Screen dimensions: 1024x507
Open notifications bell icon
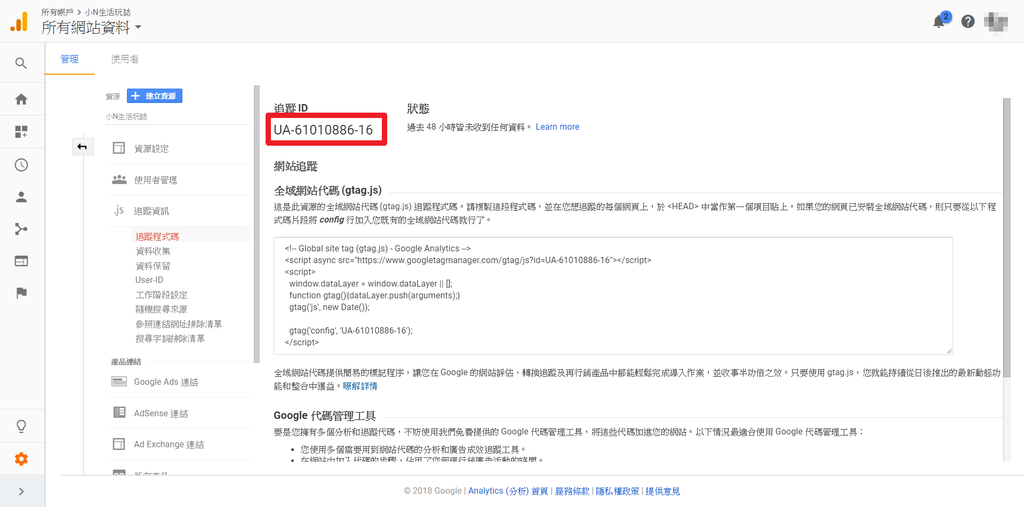point(939,22)
